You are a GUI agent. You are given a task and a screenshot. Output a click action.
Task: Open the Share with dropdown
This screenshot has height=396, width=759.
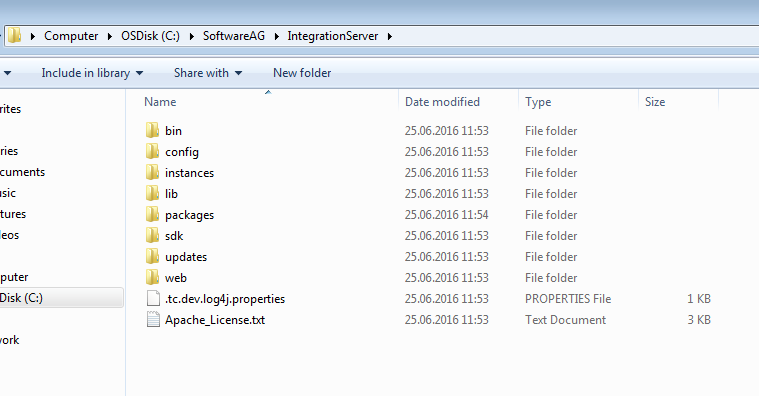(x=208, y=73)
